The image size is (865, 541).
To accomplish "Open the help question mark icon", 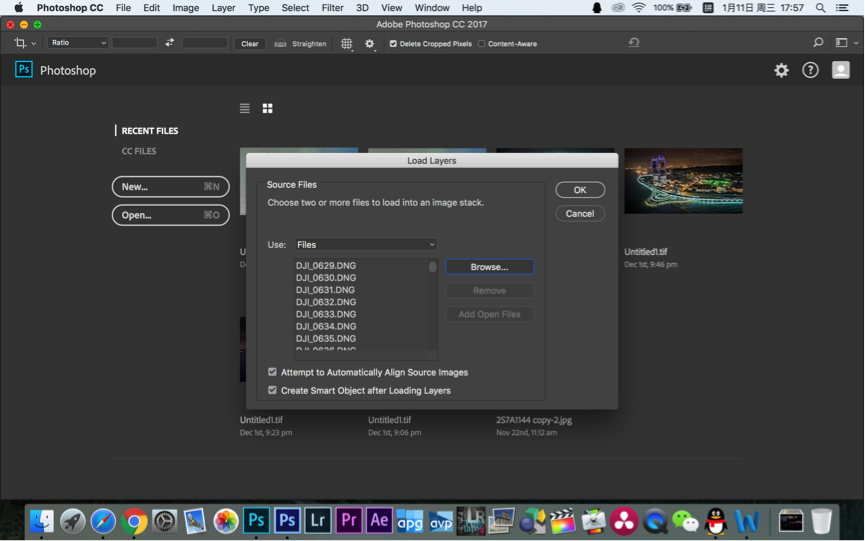I will coord(810,70).
